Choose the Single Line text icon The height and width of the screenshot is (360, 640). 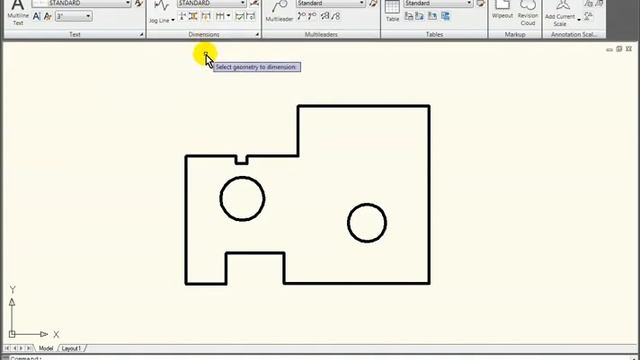click(37, 16)
